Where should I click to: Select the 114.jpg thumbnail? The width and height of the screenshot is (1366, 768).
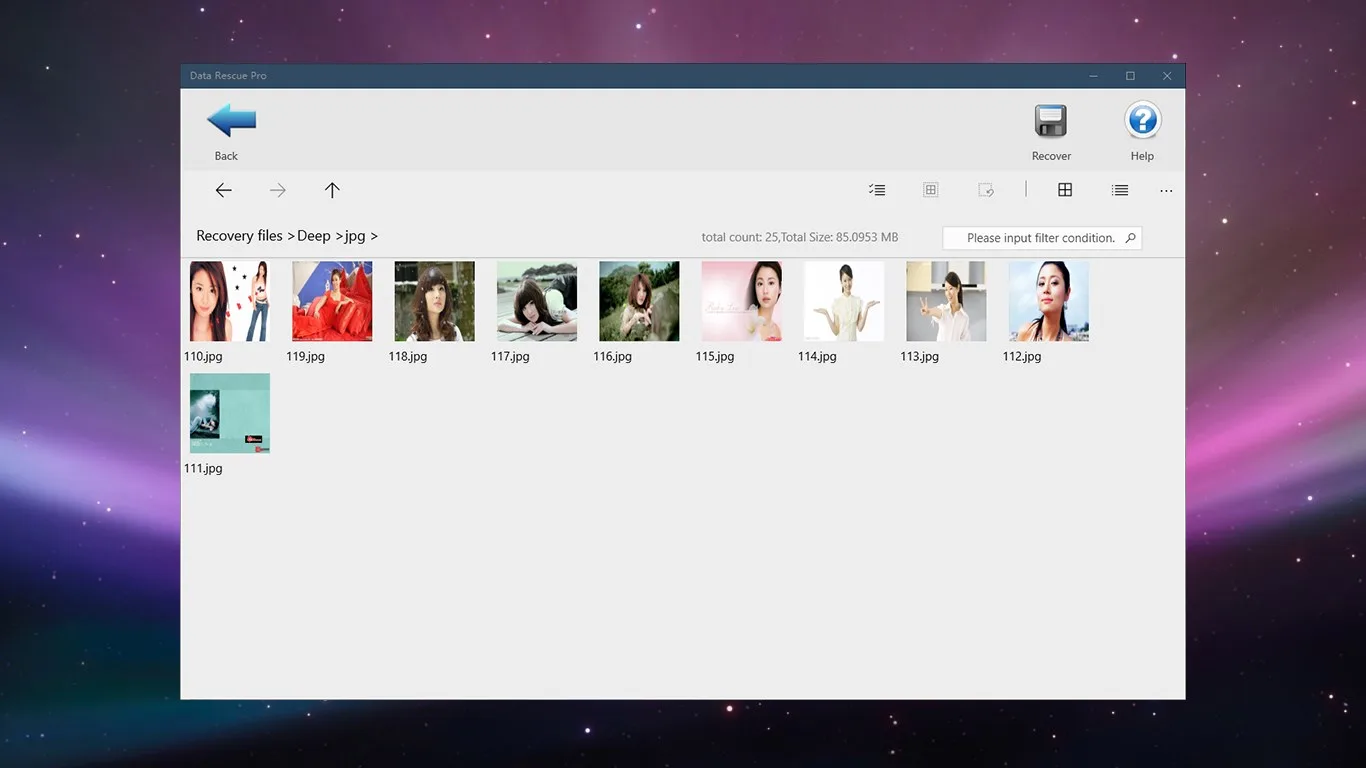click(844, 301)
